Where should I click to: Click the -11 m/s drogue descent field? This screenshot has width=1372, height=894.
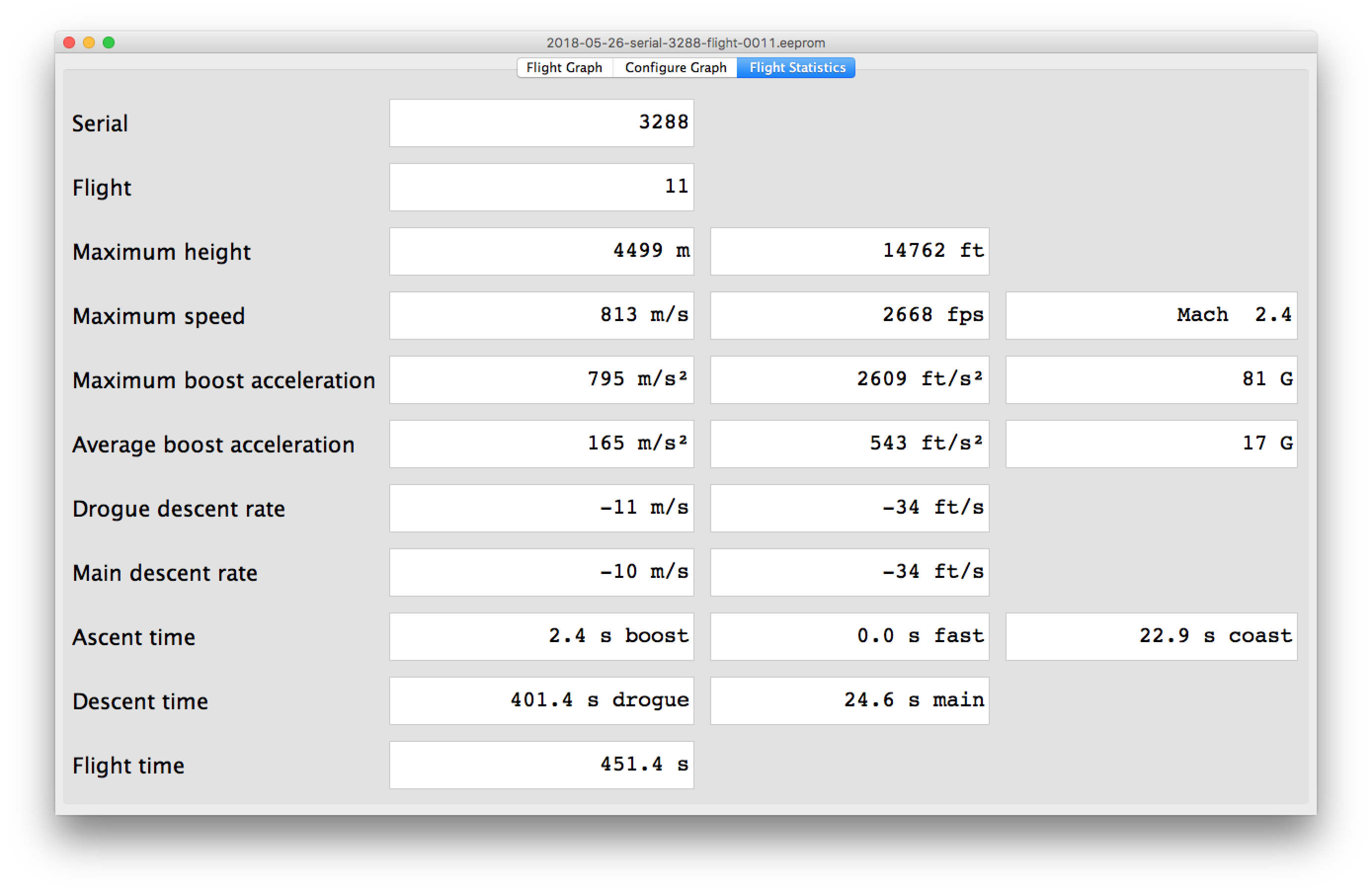click(x=541, y=508)
